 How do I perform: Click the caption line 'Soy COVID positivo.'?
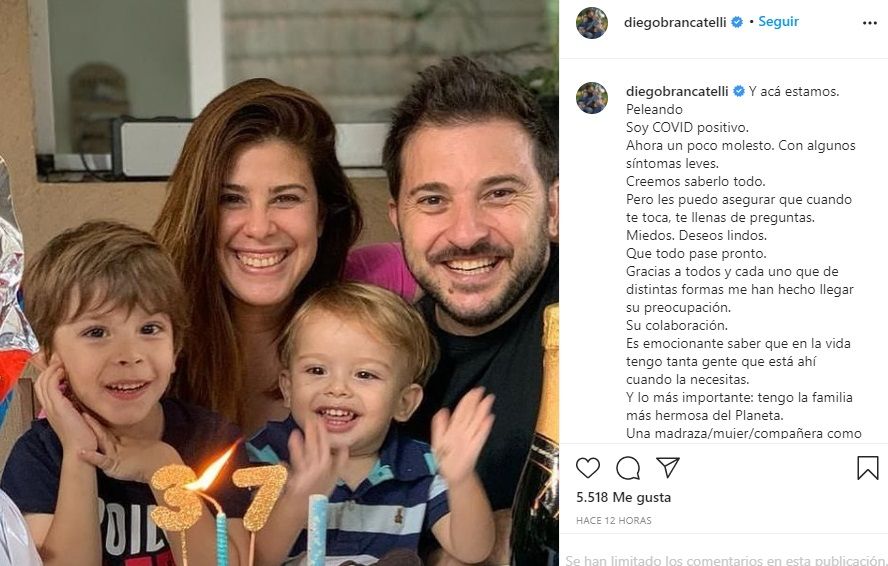point(687,127)
